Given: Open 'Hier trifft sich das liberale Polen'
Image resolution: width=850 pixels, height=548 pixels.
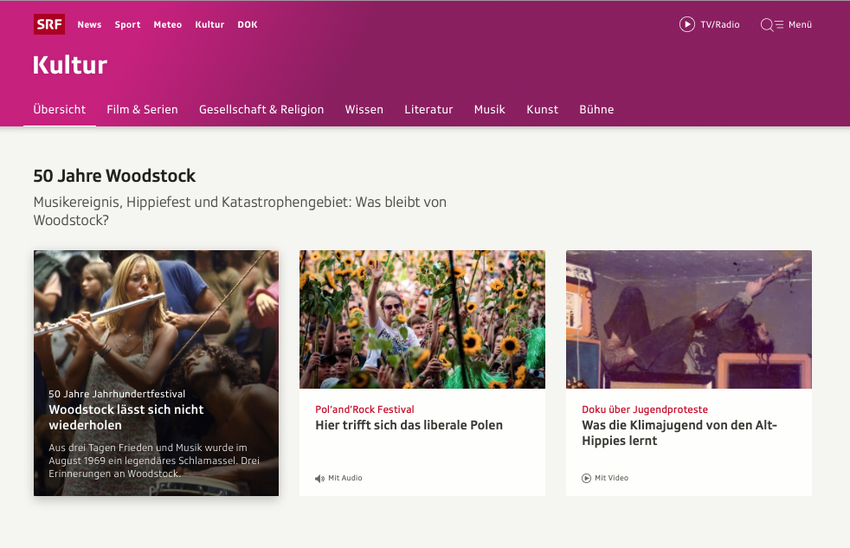Looking at the screenshot, I should click(x=409, y=425).
